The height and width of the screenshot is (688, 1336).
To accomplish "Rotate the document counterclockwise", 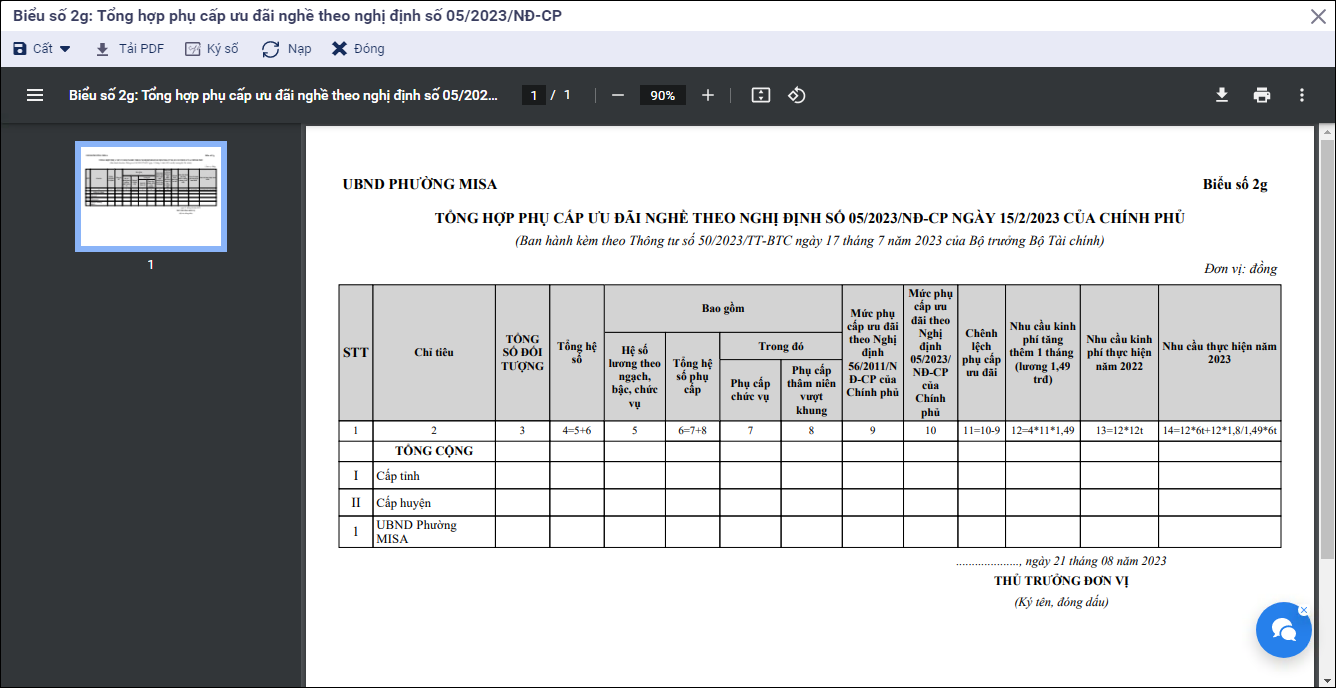I will pos(797,95).
